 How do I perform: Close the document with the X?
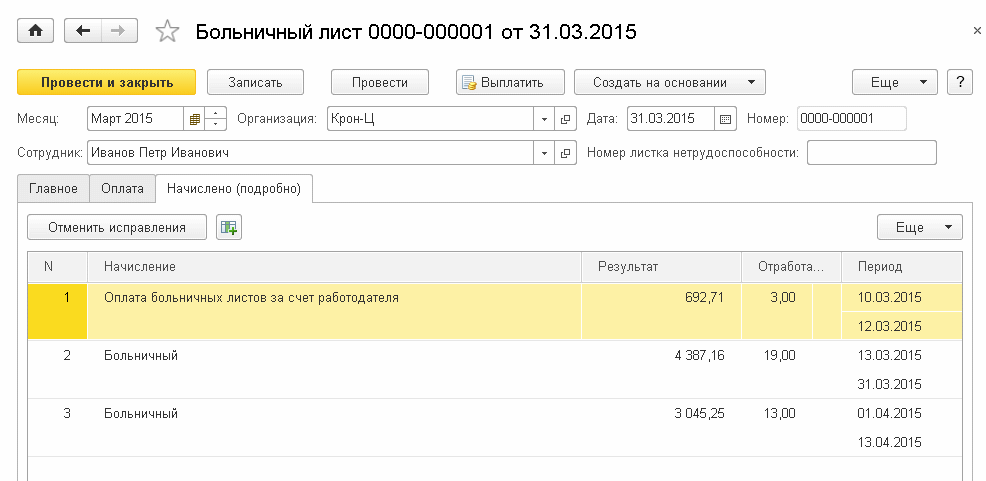click(978, 31)
